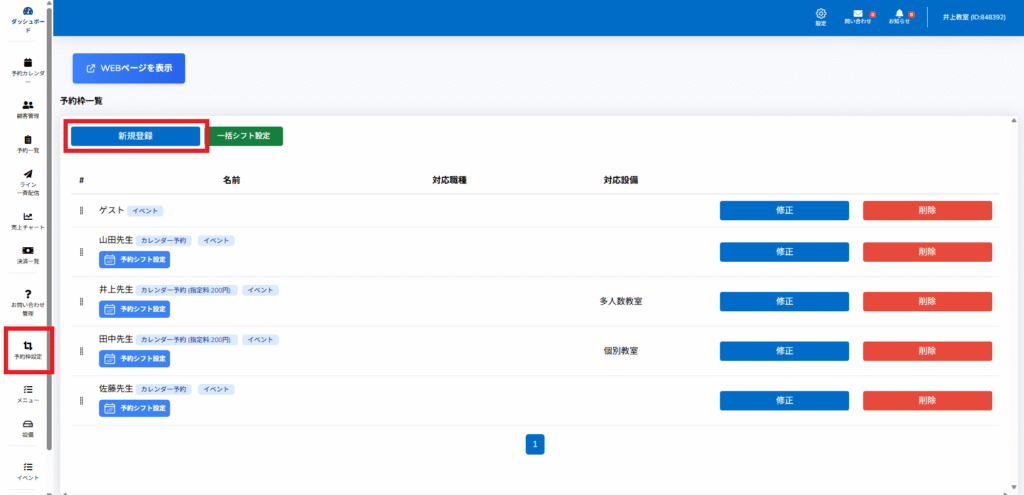The height and width of the screenshot is (495, 1024).
Task: Click the 設定 gear icon in header
Action: click(x=821, y=14)
